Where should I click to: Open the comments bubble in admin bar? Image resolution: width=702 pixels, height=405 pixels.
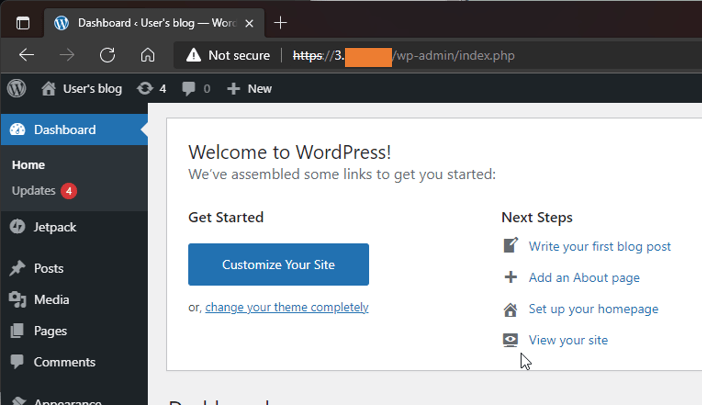(196, 89)
